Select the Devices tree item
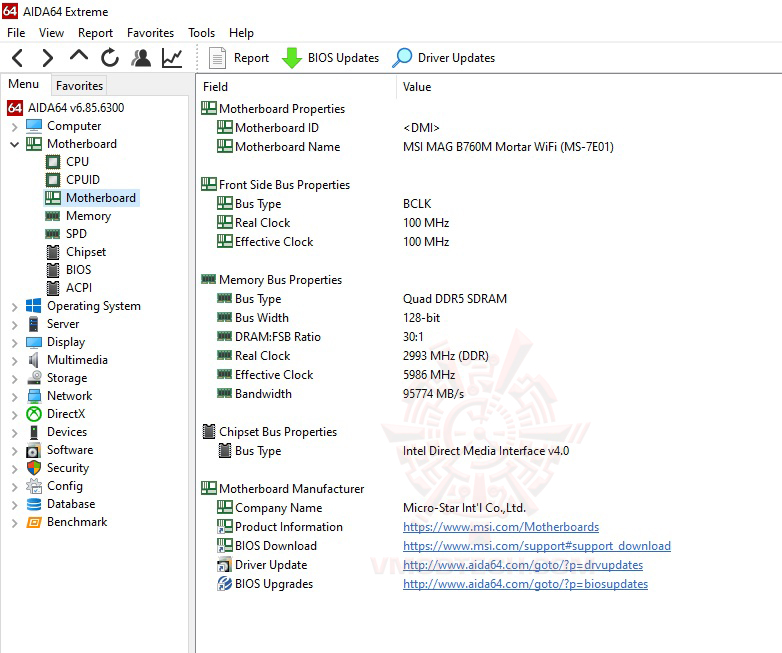 point(67,432)
